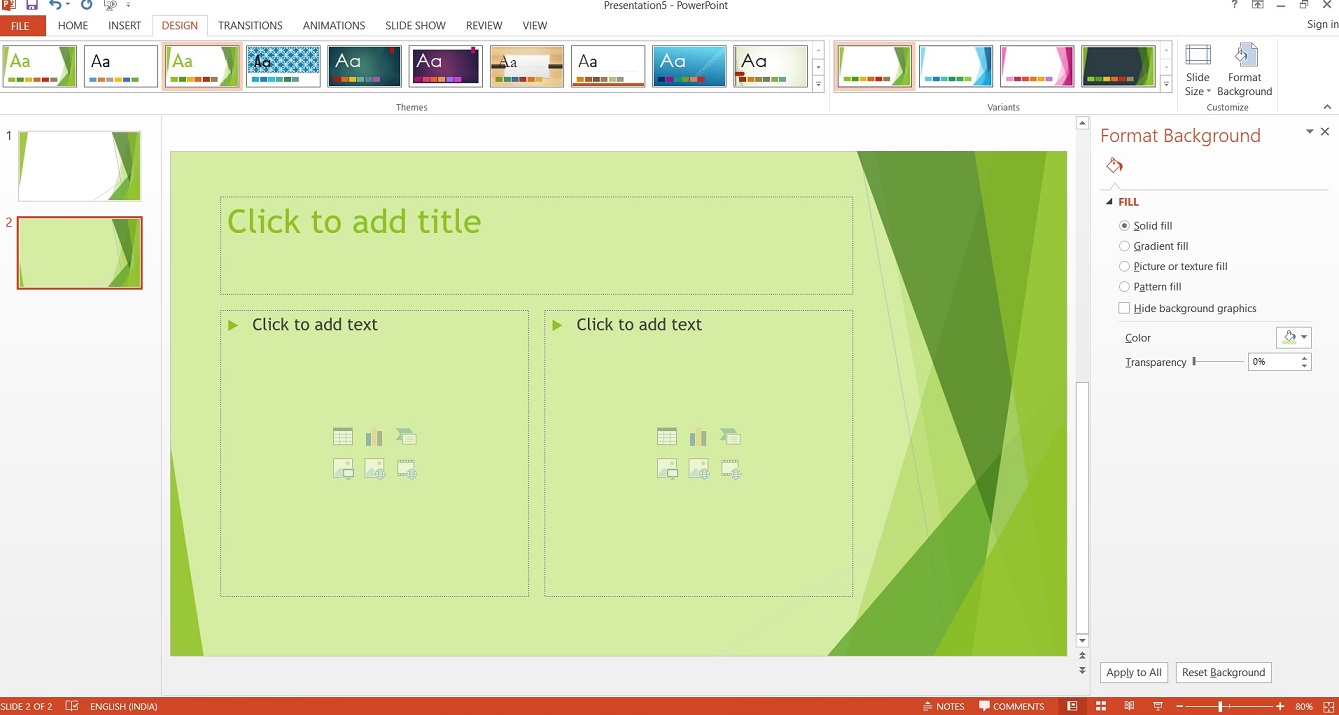Select slide 1 thumbnail
Image resolution: width=1339 pixels, height=715 pixels.
pos(80,166)
